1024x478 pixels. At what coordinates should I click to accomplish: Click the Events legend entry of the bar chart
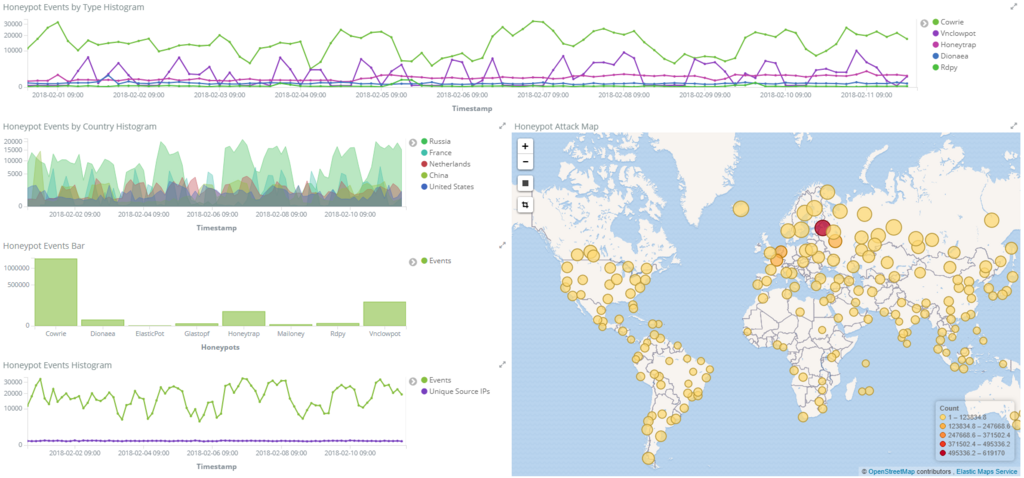(x=436, y=261)
